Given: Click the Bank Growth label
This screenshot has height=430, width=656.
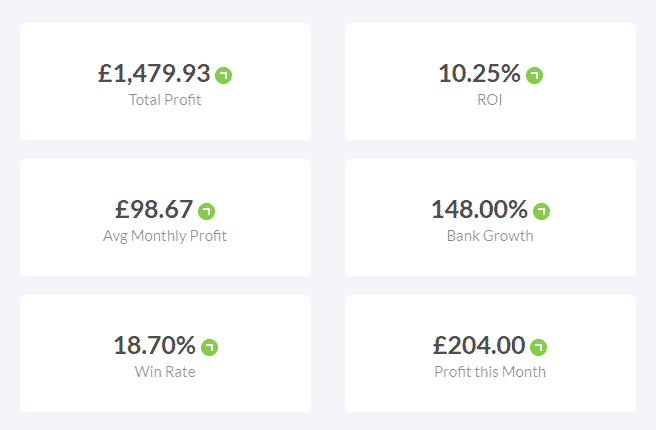Looking at the screenshot, I should [x=490, y=236].
